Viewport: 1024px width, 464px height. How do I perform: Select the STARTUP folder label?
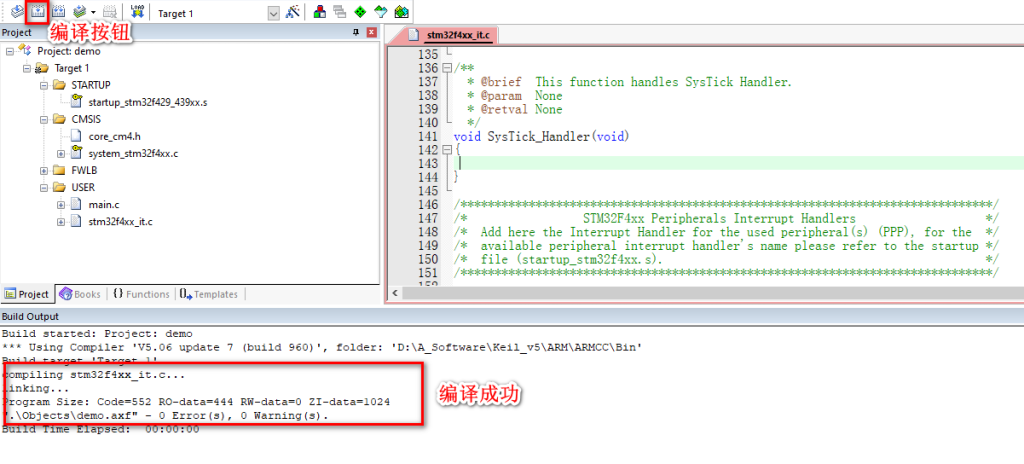(91, 85)
